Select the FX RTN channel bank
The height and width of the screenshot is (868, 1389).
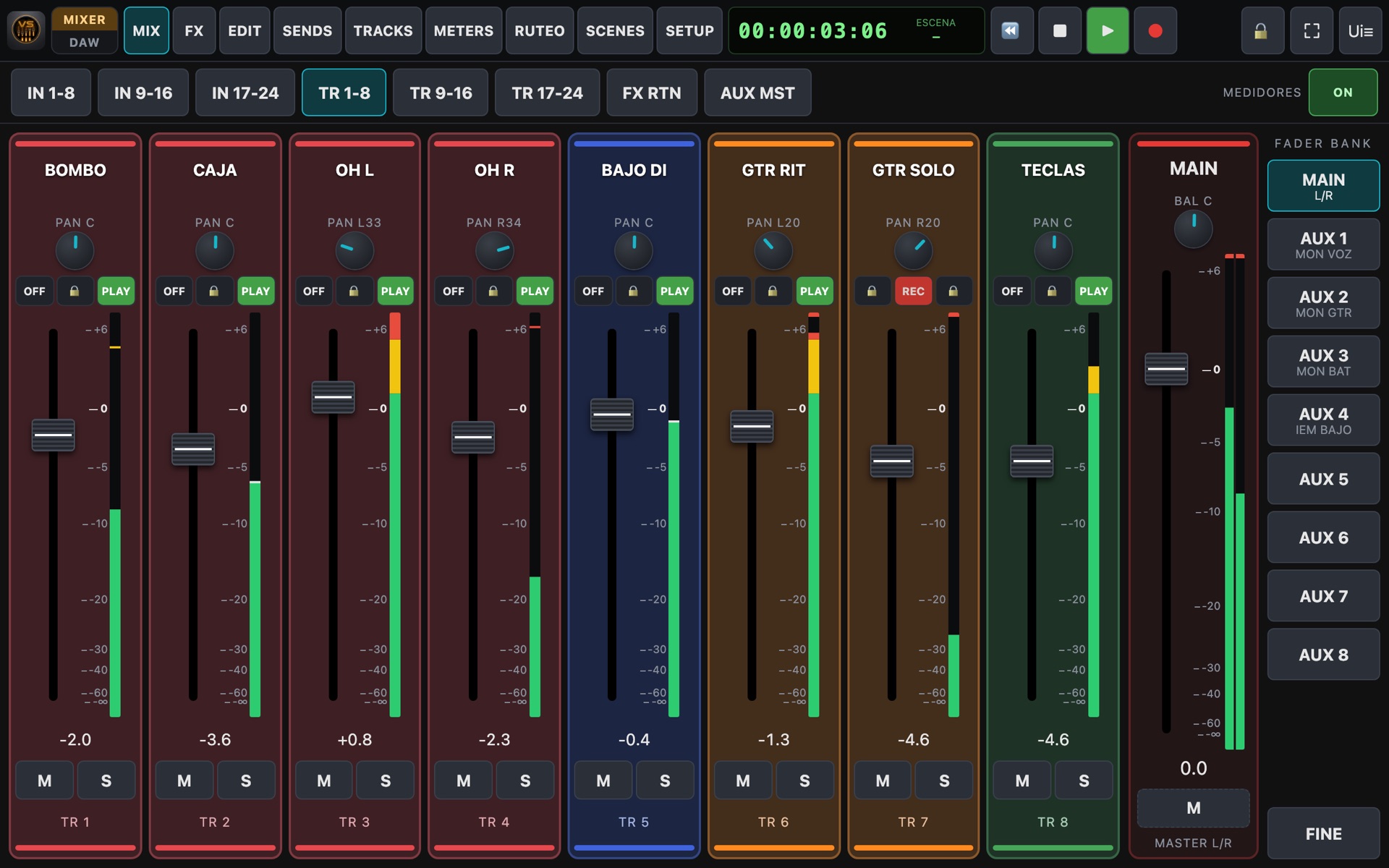tap(652, 93)
